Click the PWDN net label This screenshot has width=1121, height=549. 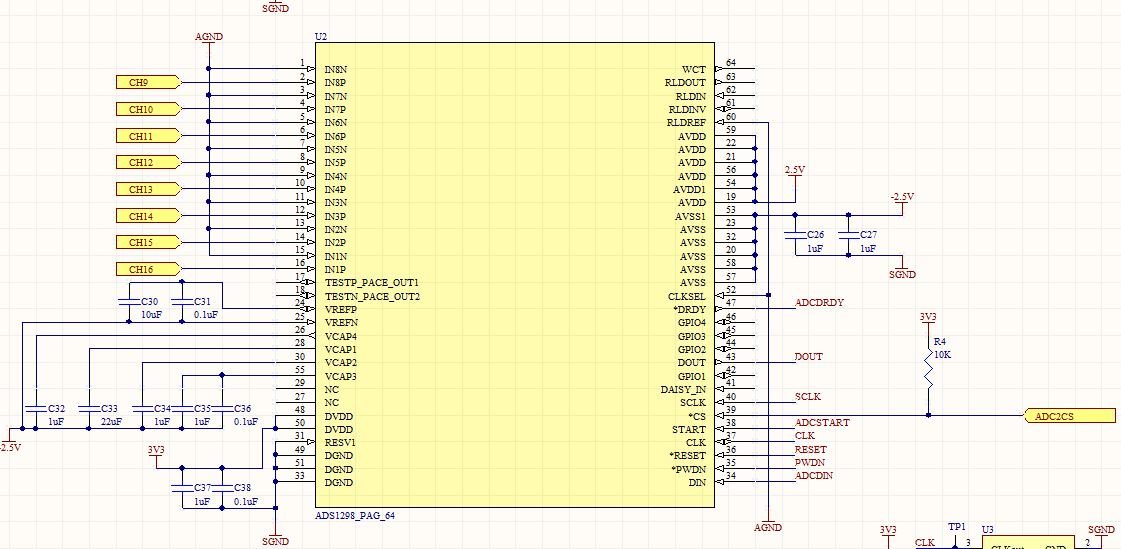(x=809, y=463)
